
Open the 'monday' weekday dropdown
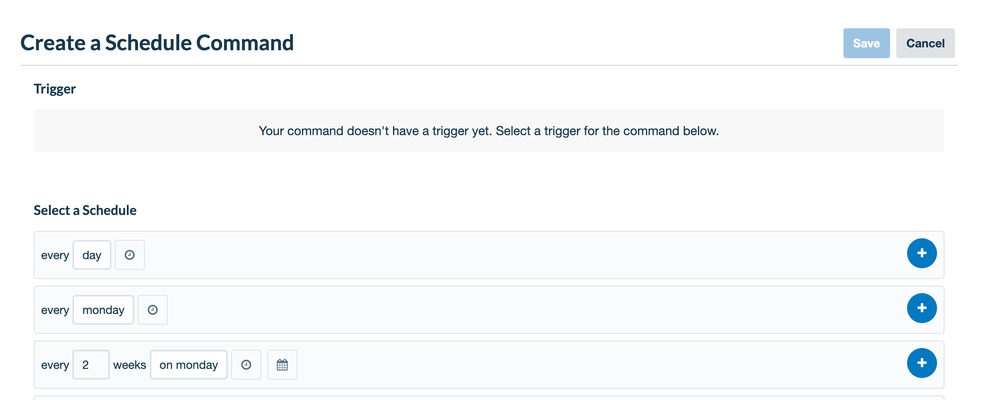point(103,310)
